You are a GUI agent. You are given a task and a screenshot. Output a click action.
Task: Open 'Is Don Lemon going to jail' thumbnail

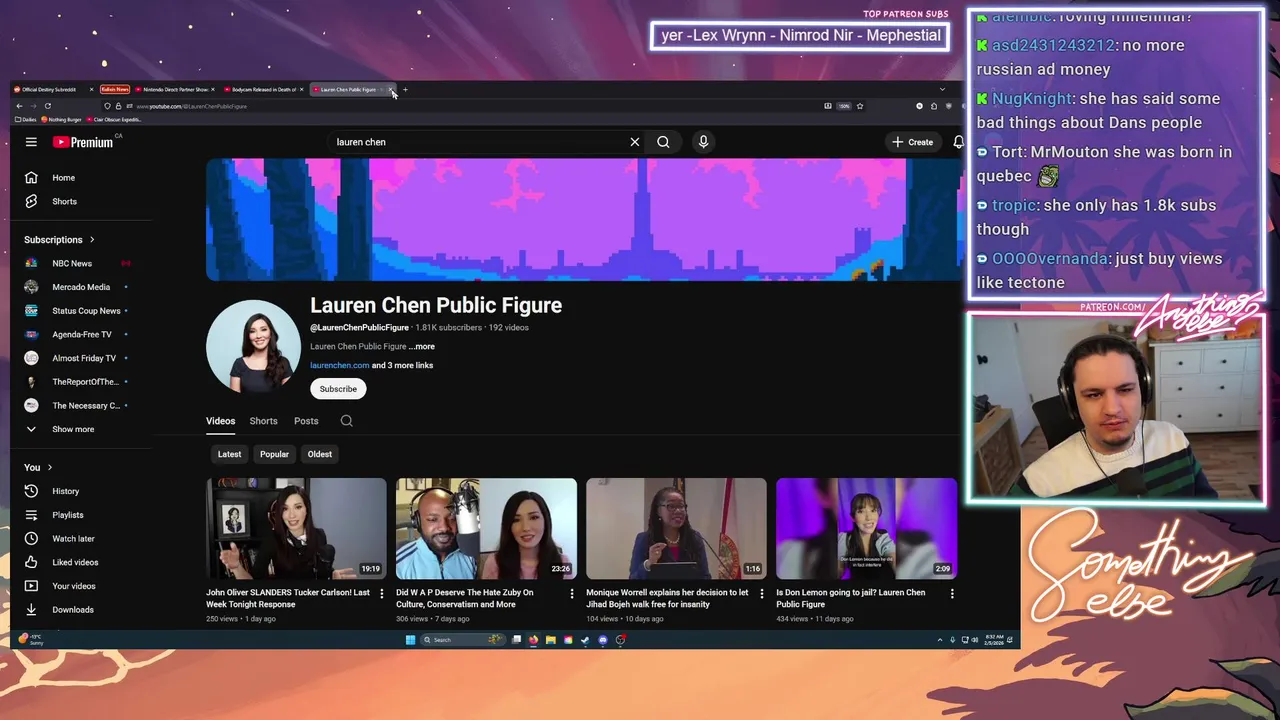(x=866, y=528)
